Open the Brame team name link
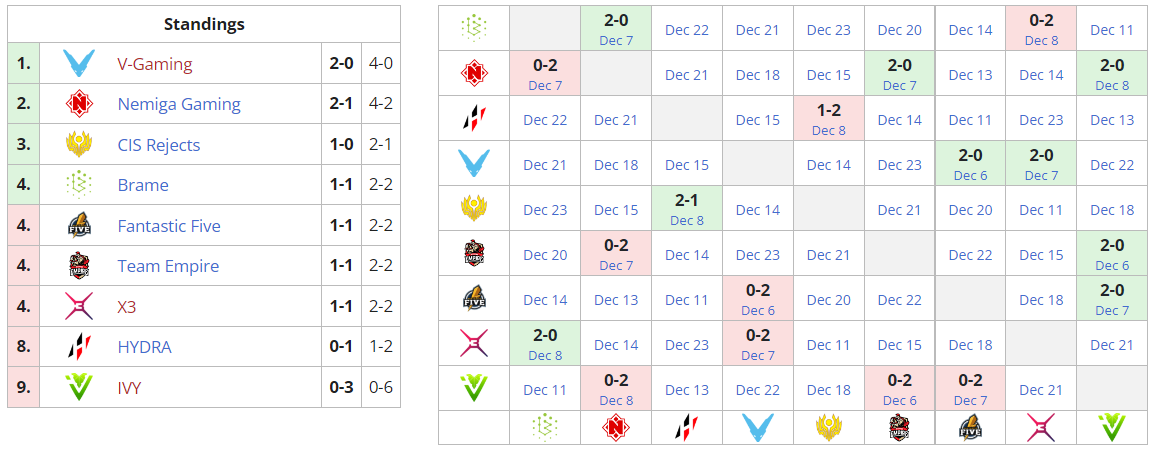 pyautogui.click(x=143, y=185)
